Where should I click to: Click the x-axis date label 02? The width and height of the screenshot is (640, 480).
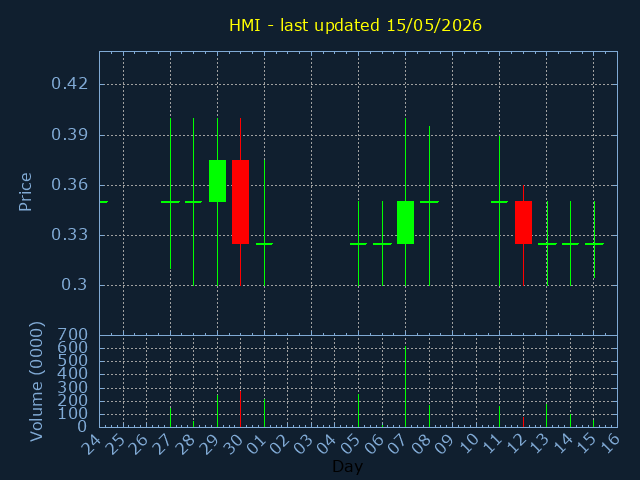click(279, 444)
